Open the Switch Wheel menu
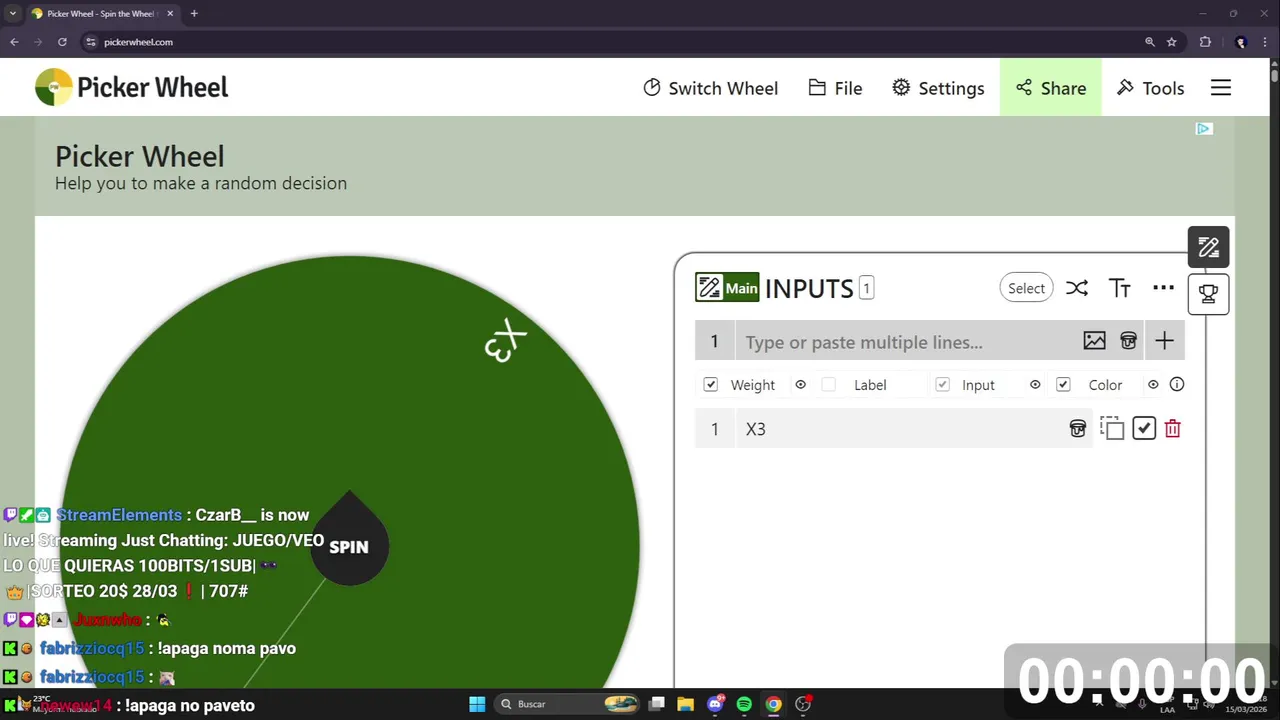 (x=710, y=88)
